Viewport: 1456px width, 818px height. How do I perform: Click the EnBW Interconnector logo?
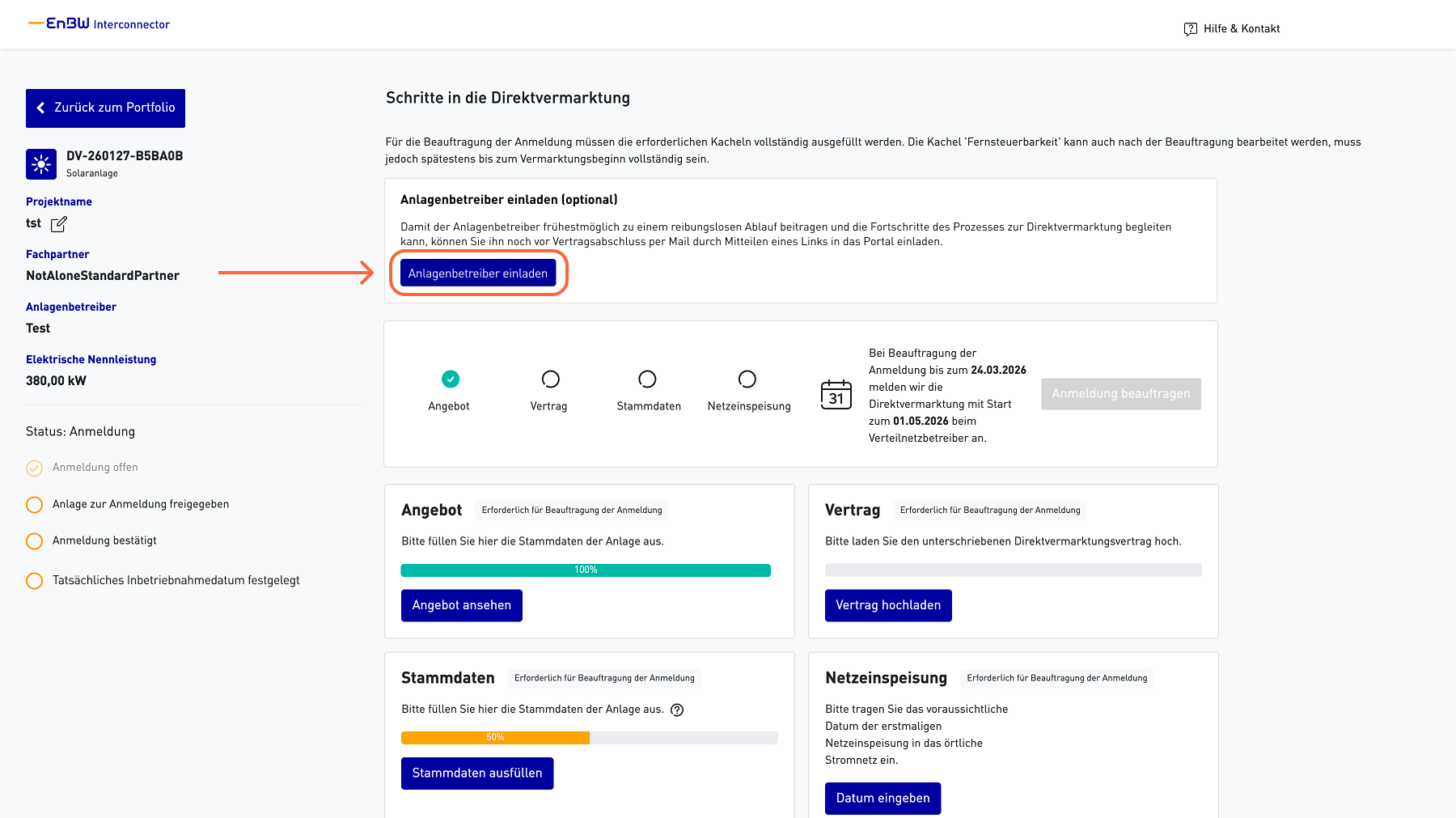click(99, 24)
